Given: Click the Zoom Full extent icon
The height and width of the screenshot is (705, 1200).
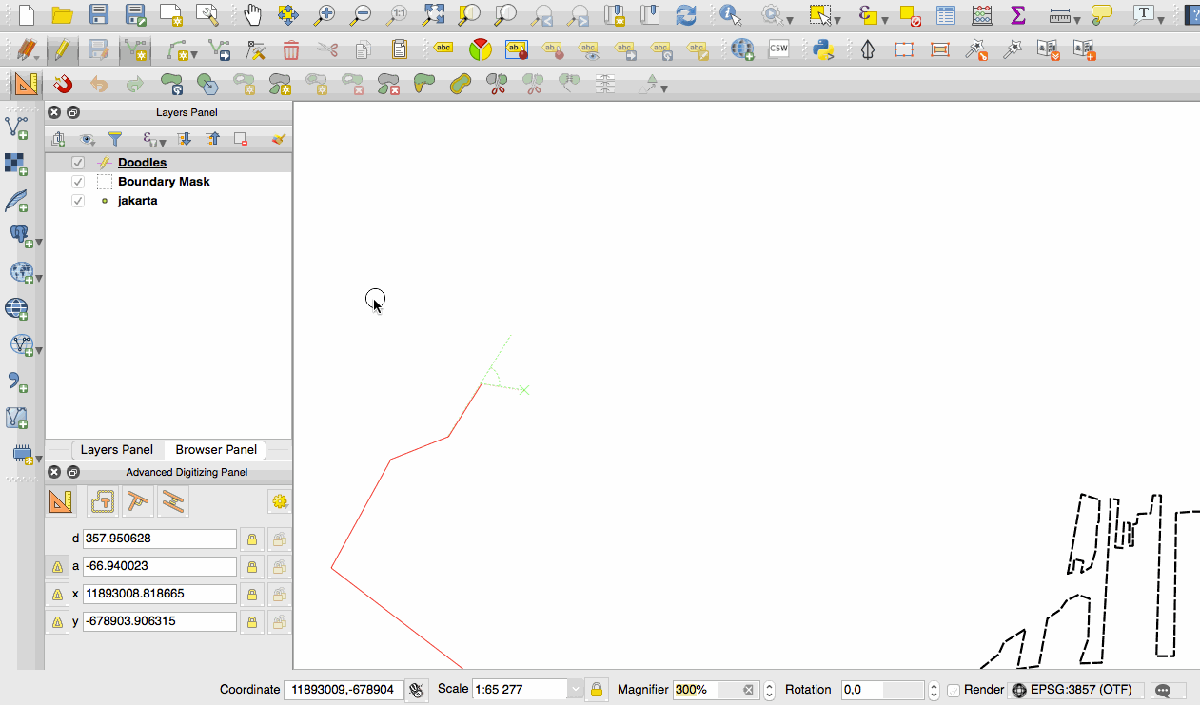Looking at the screenshot, I should pos(433,15).
